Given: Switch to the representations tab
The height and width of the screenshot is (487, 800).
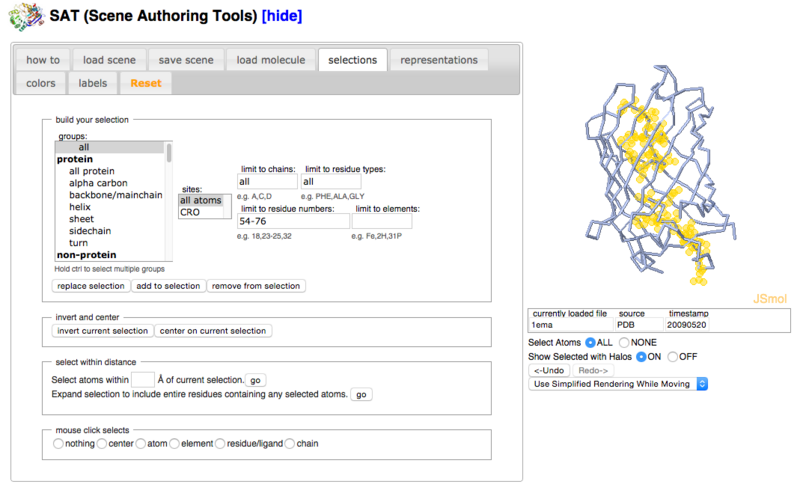Looking at the screenshot, I should click(x=439, y=60).
